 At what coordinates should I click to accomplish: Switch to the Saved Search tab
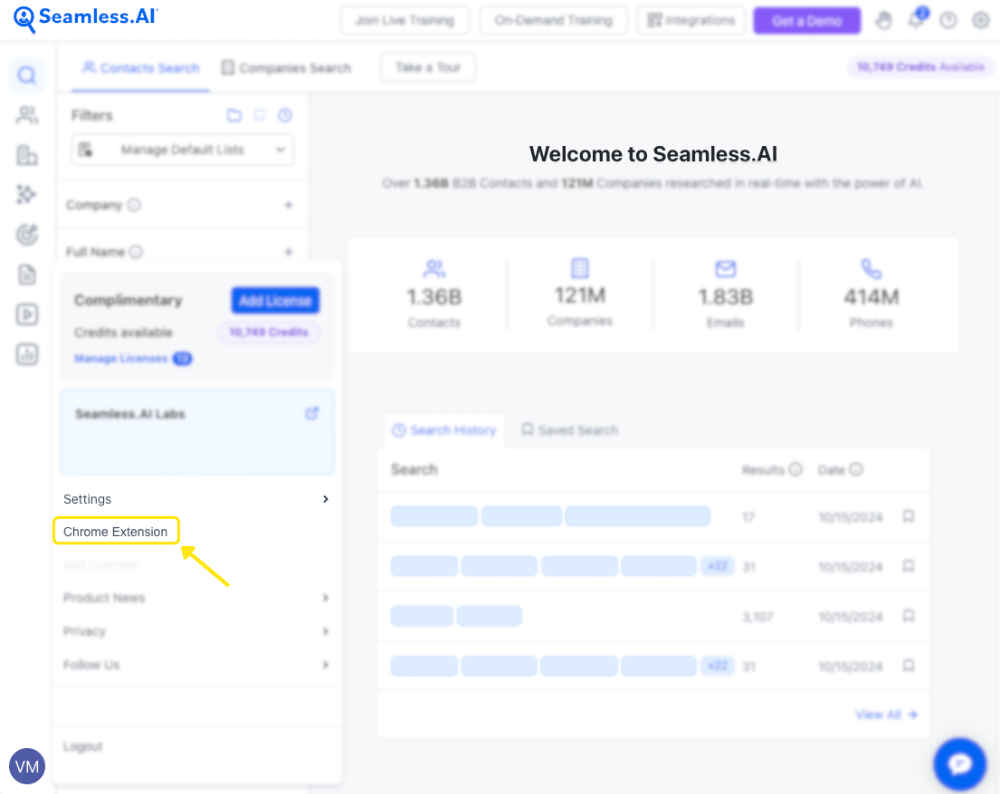[x=568, y=430]
